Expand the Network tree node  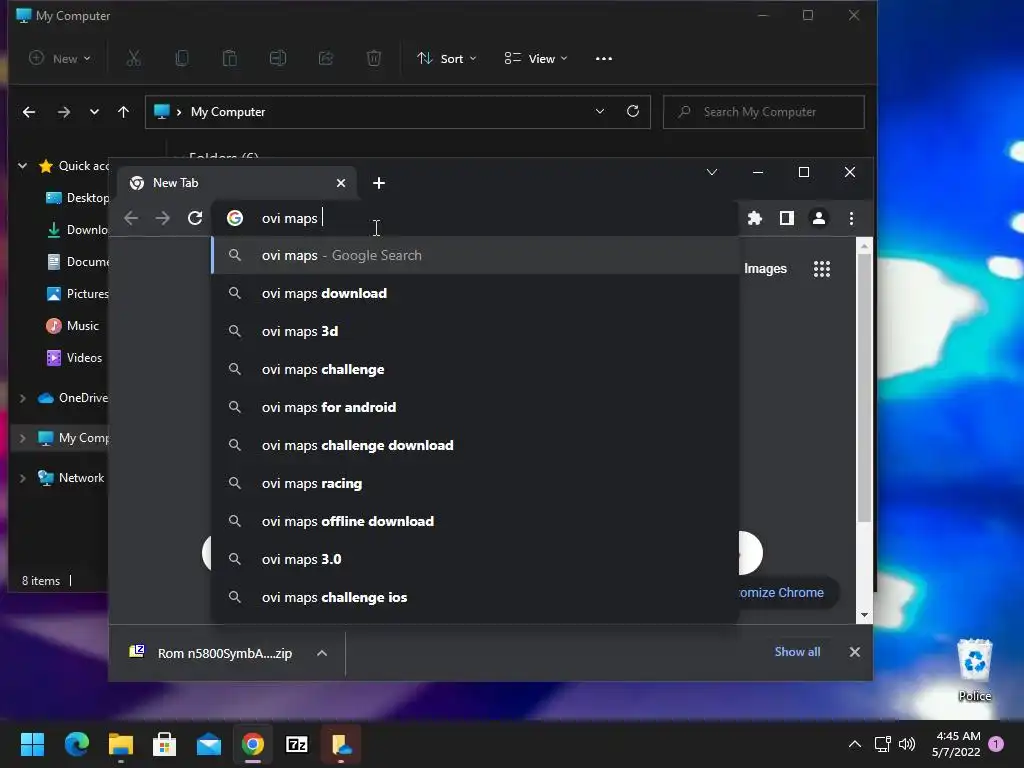click(23, 478)
